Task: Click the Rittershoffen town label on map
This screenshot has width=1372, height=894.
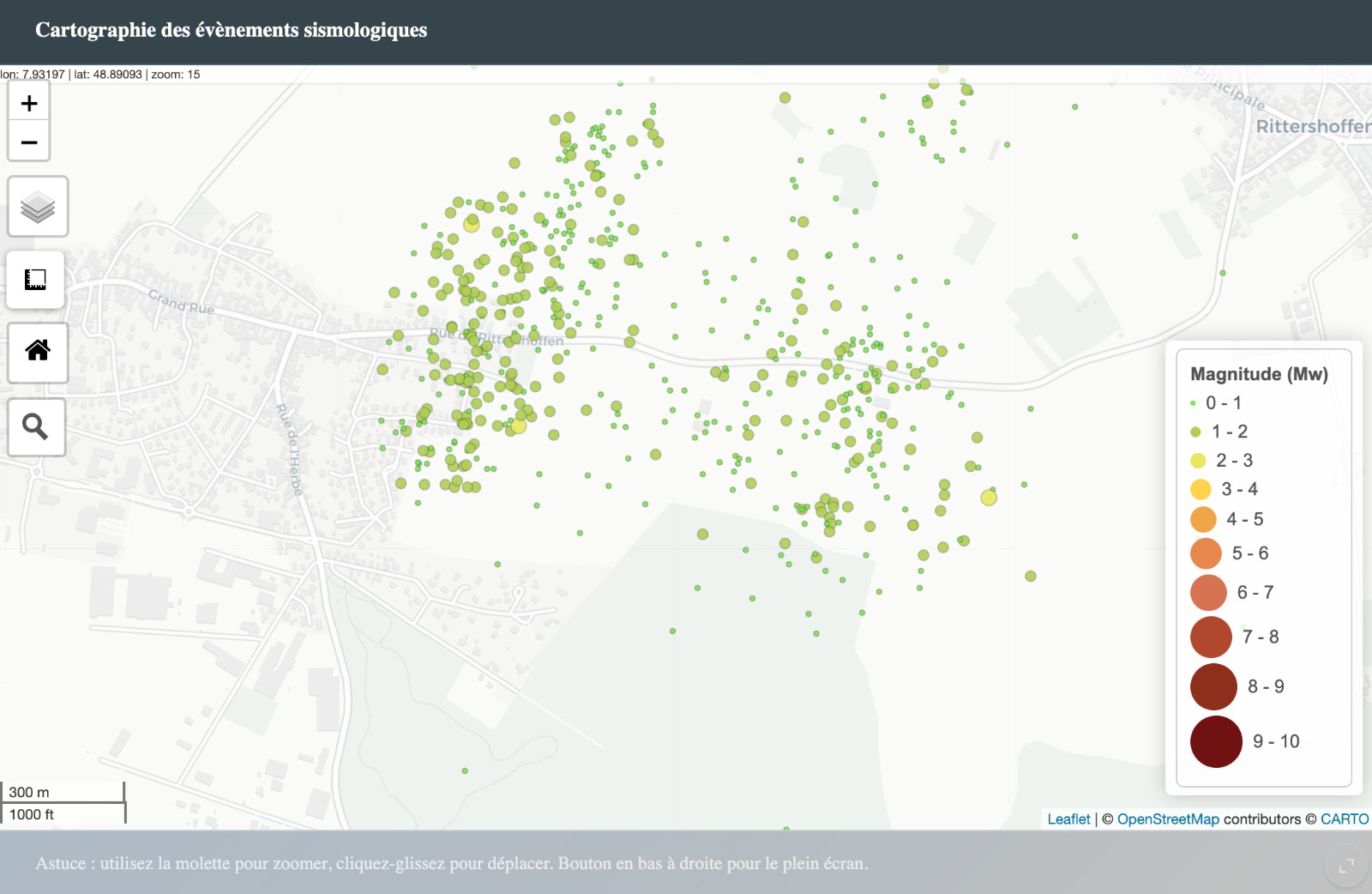Action: point(1312,127)
